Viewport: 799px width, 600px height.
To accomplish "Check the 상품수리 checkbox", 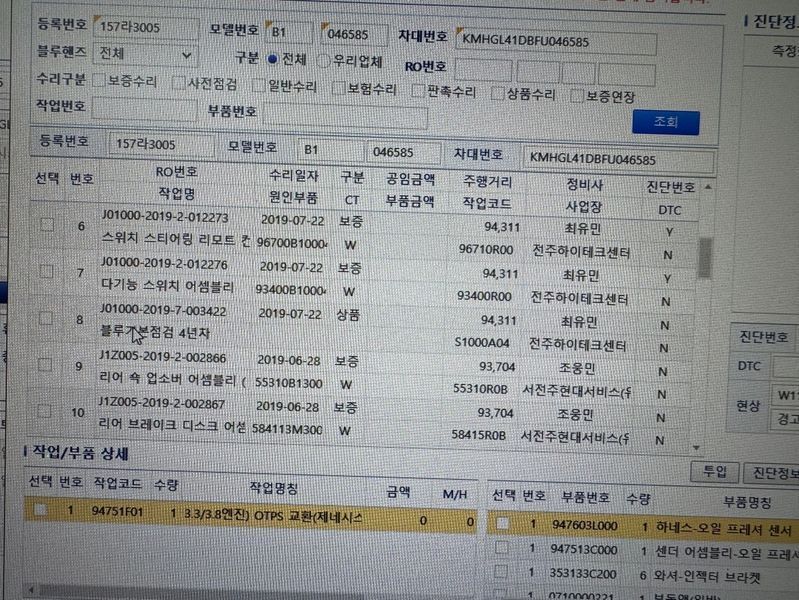I will [497, 94].
